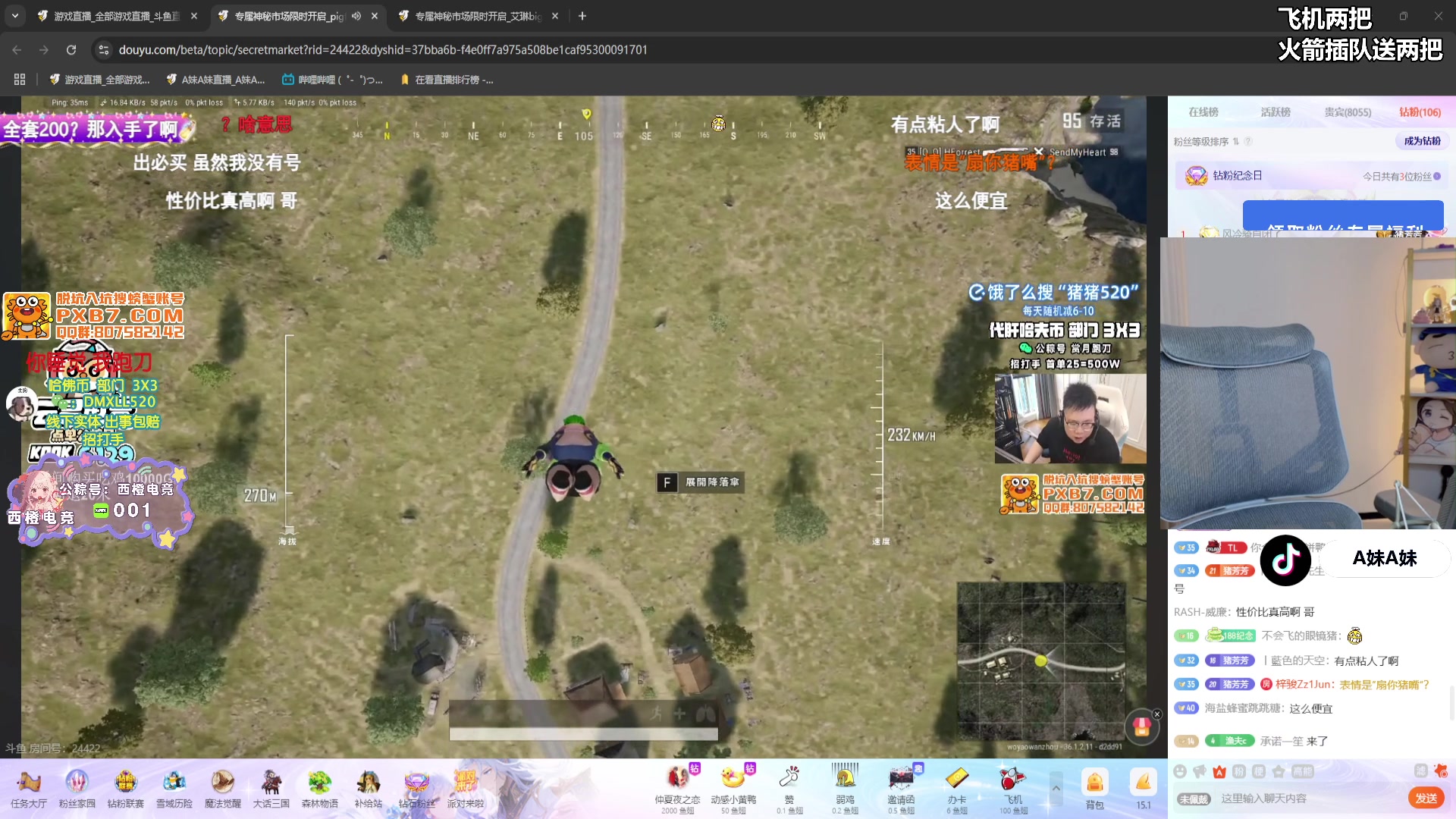Image resolution: width=1456 pixels, height=819 pixels.
Task: Send the 邀请函 gift
Action: [901, 789]
